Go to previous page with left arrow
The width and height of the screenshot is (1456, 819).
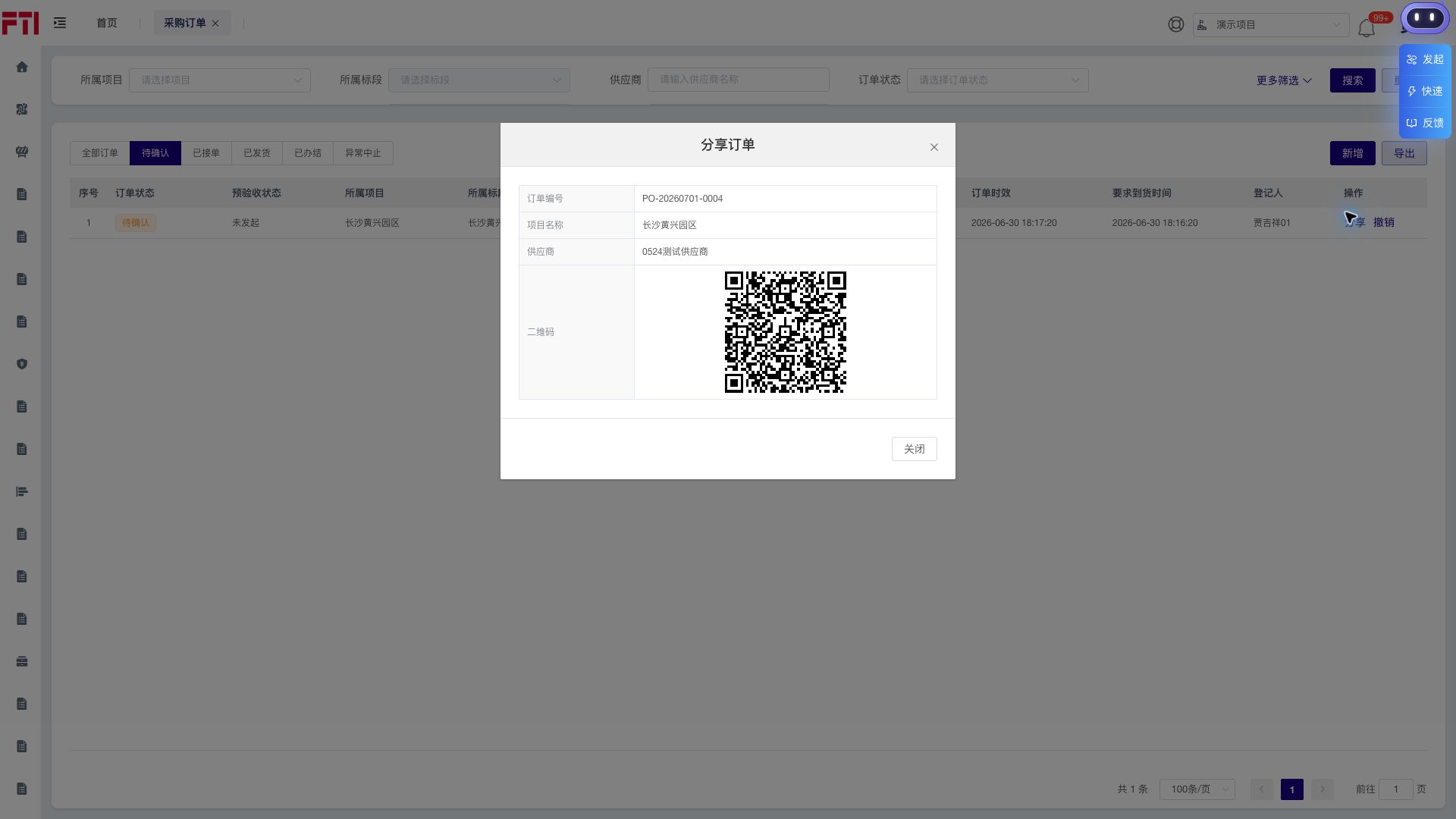click(x=1262, y=789)
